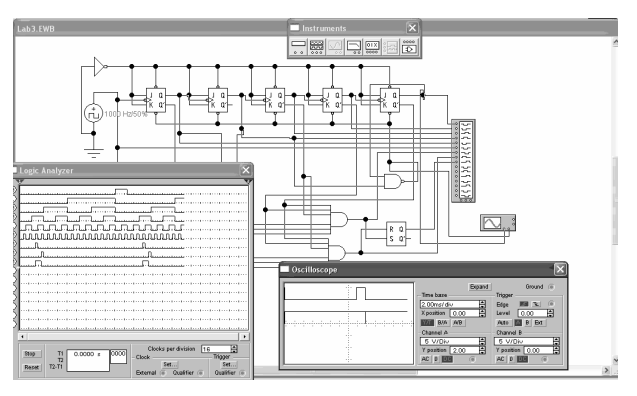
Task: Set the trigger source to channel B
Action: coord(527,322)
